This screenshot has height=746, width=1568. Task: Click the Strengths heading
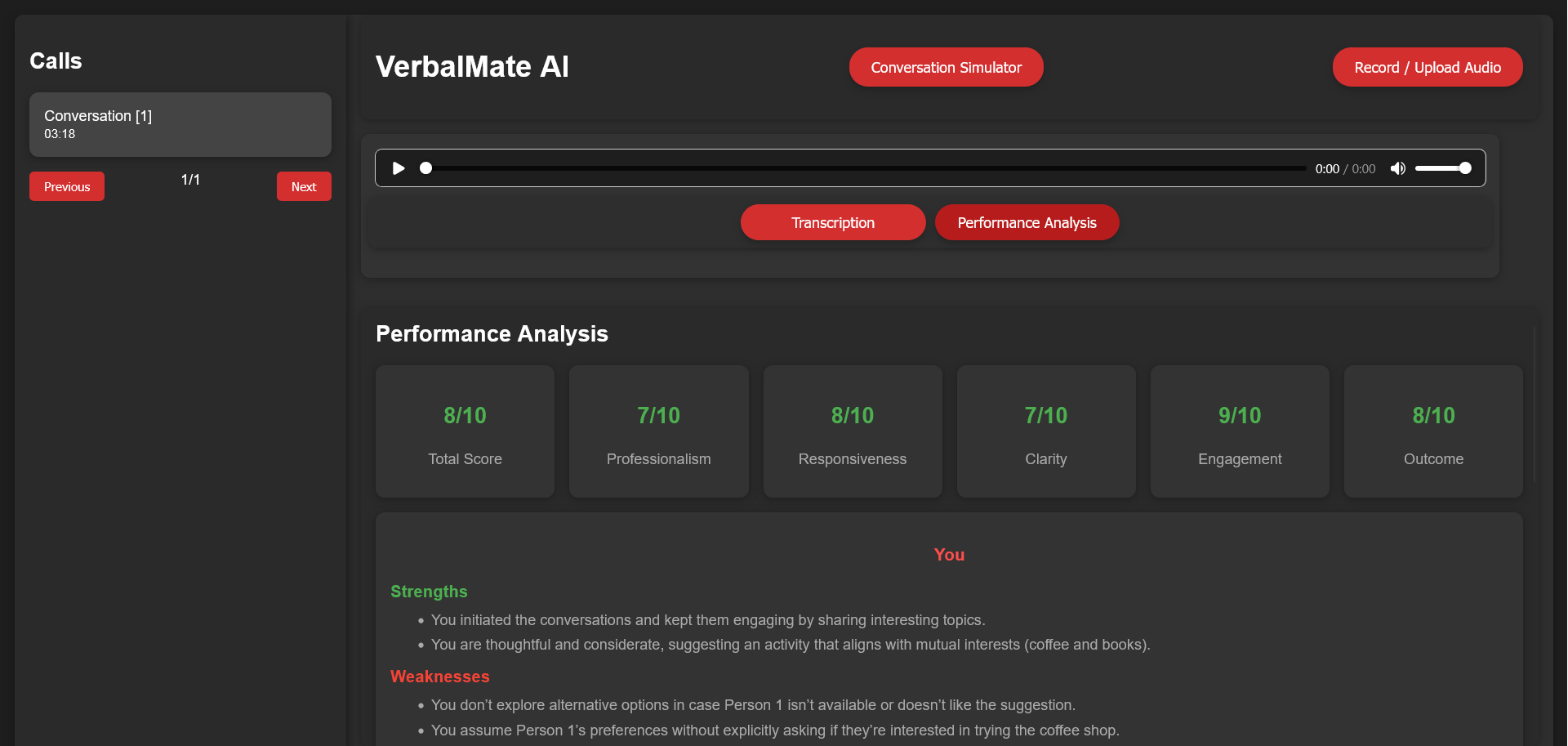tap(429, 592)
